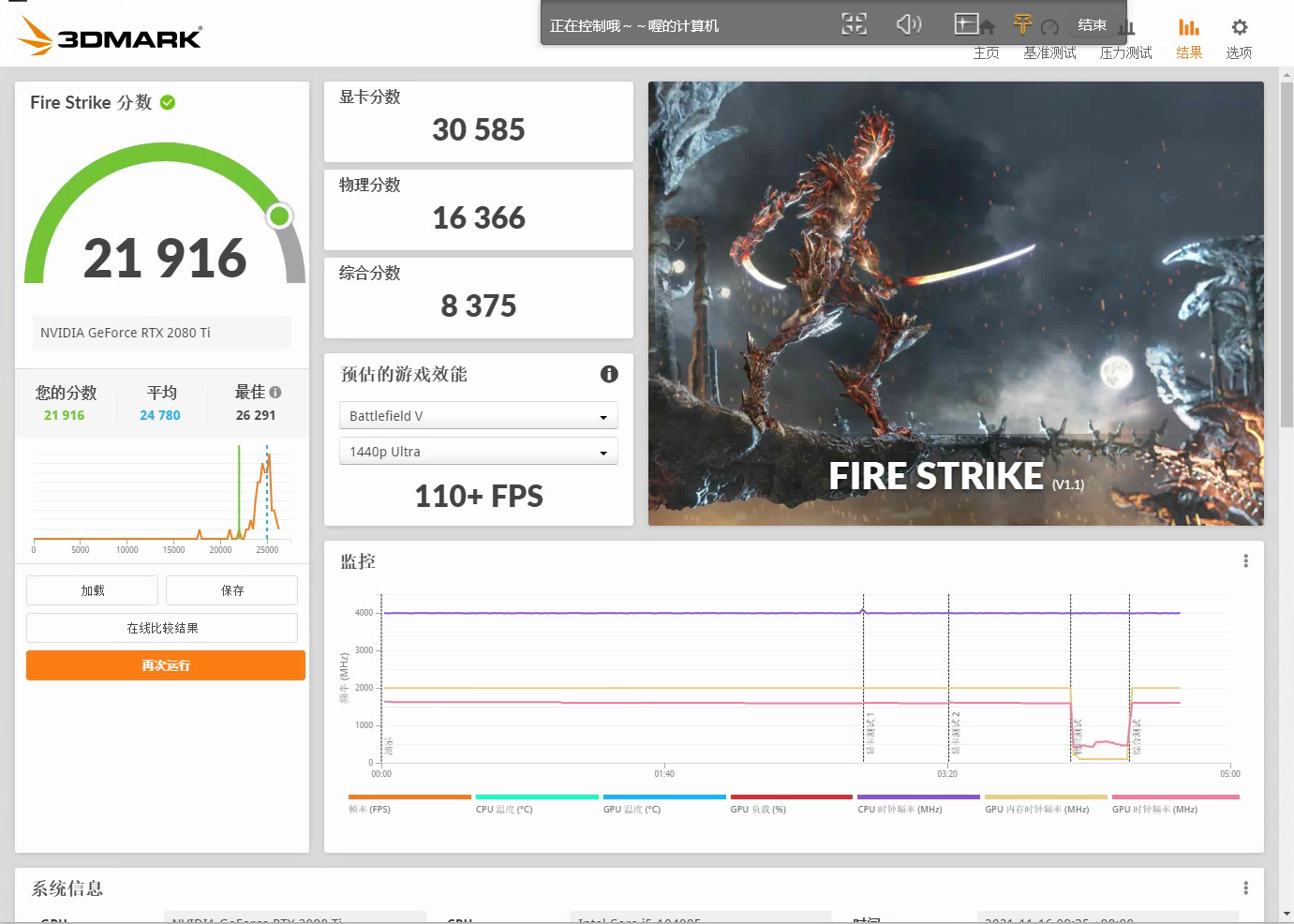Click the fullscreen icon in remote control bar
This screenshot has height=924, width=1294.
click(x=854, y=24)
